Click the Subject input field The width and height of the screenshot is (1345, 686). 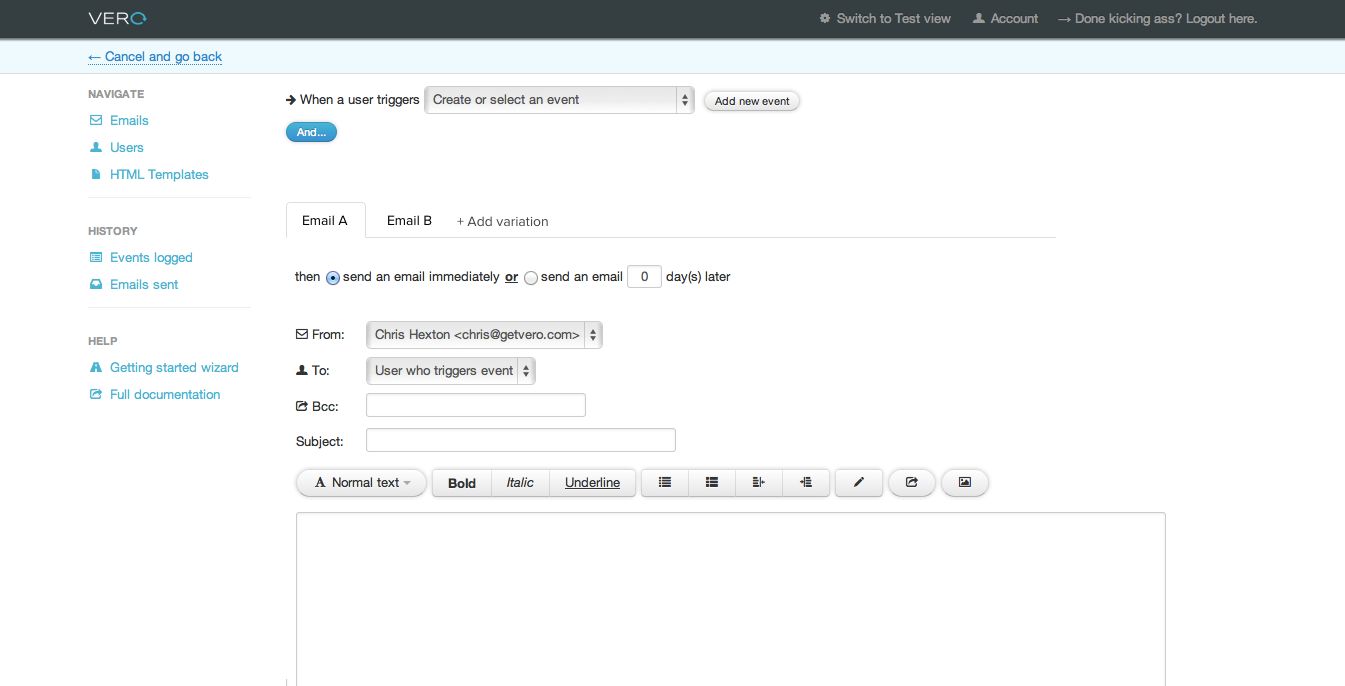point(520,440)
